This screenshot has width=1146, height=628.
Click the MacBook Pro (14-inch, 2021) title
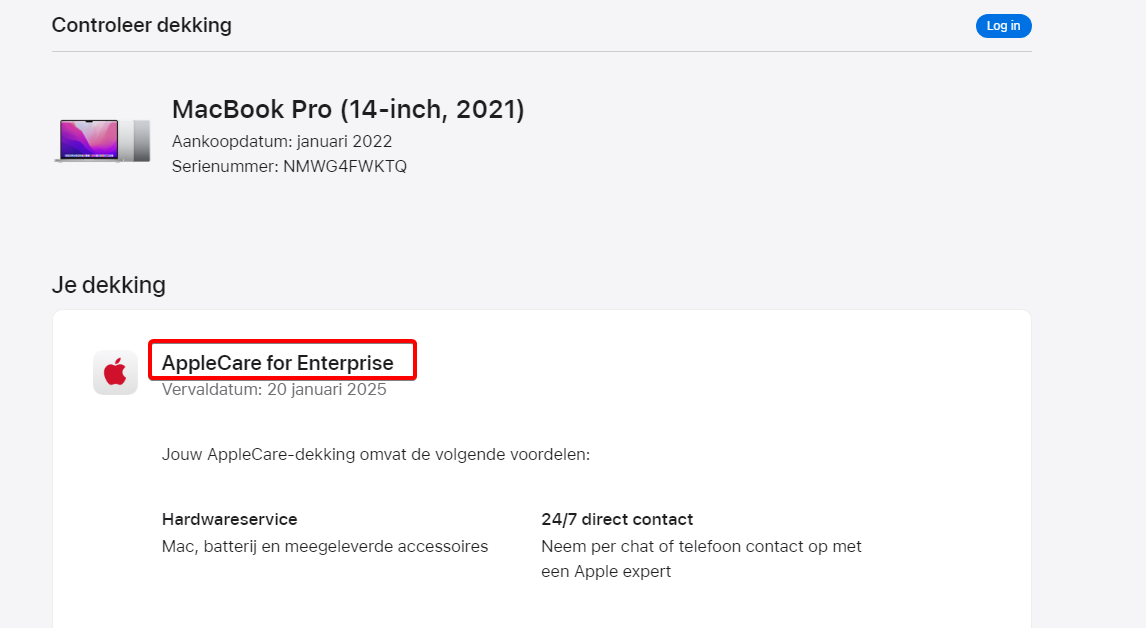pyautogui.click(x=348, y=110)
